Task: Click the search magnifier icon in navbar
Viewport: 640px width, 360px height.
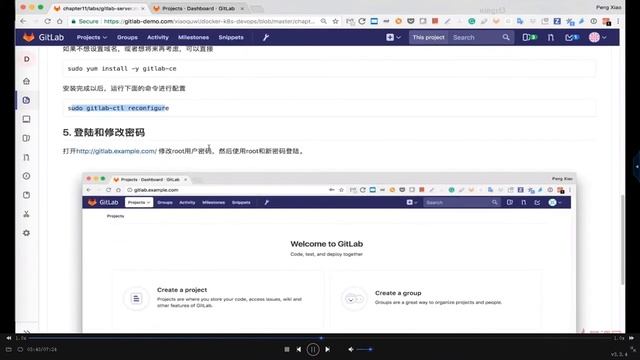Action: [x=506, y=37]
